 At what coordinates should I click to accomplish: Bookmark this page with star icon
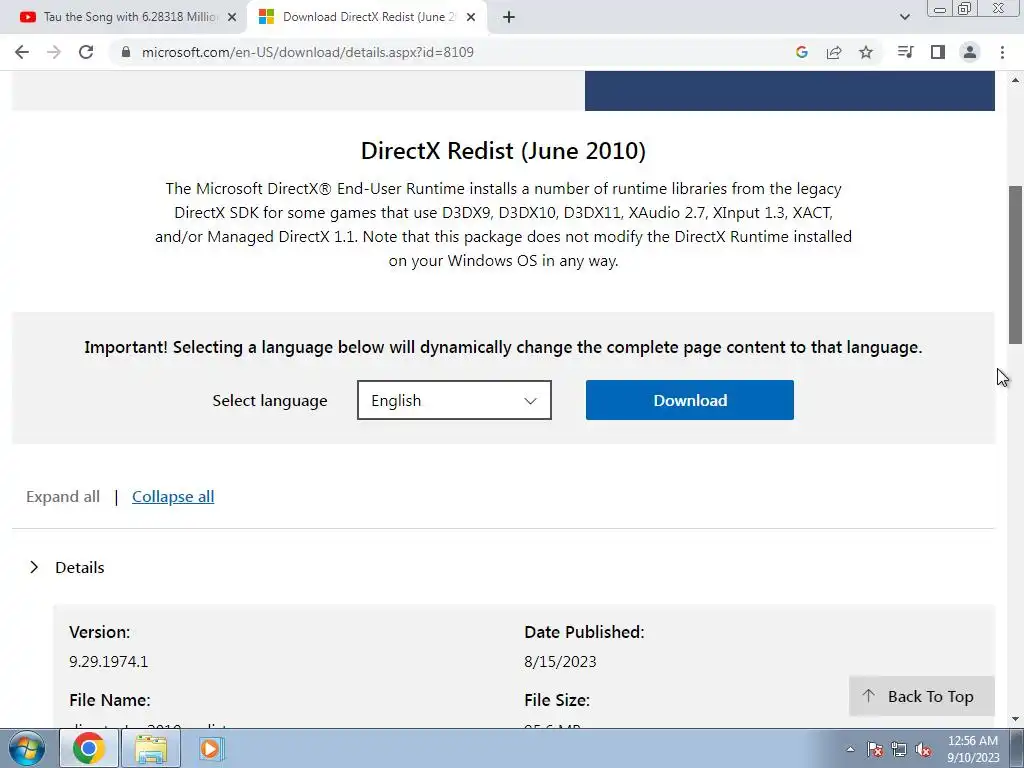[866, 52]
